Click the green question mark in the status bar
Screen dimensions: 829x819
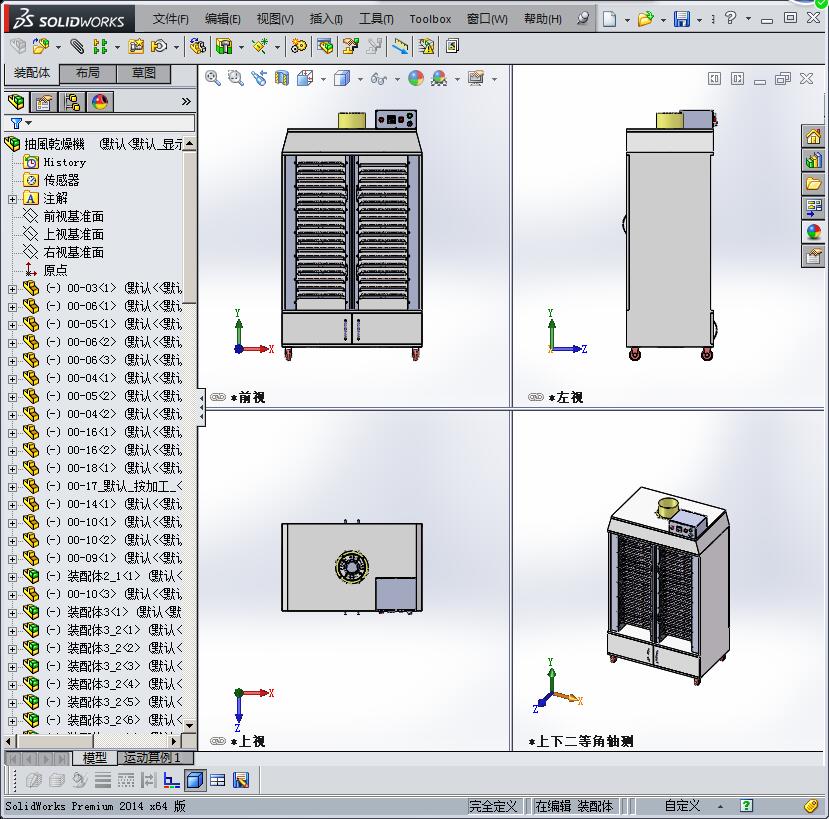[746, 806]
